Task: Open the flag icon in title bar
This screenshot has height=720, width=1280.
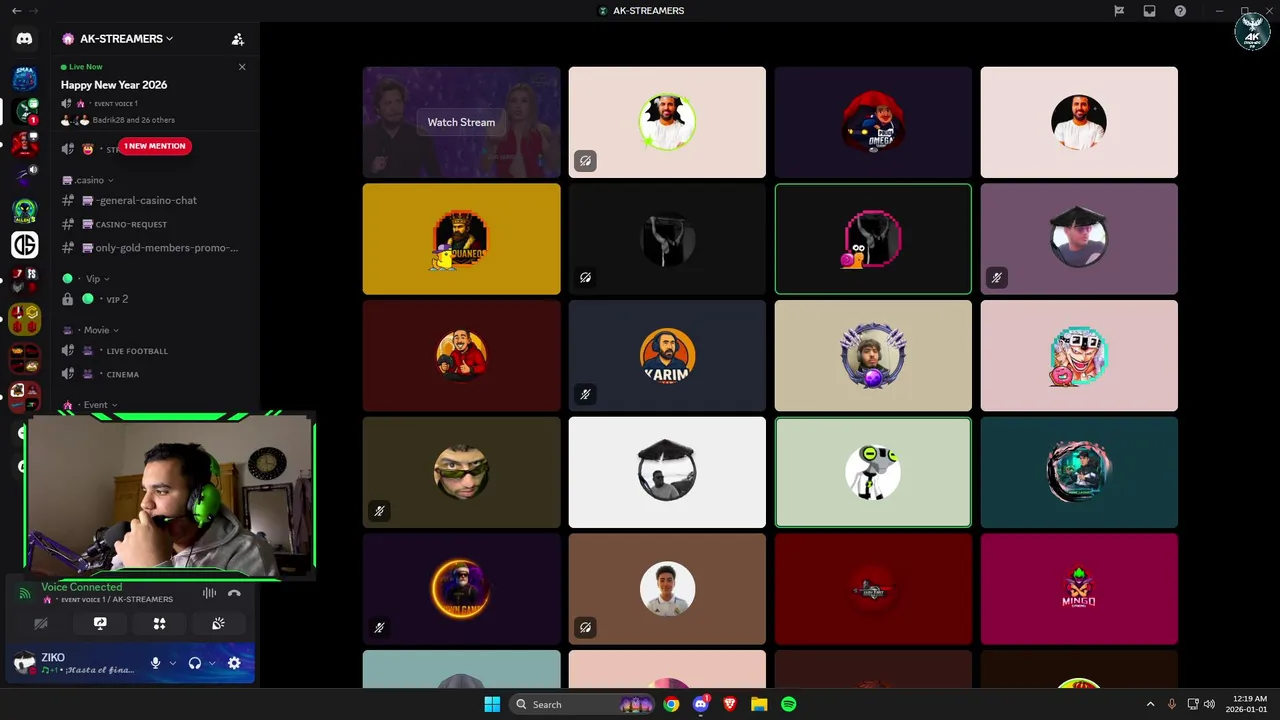Action: 1119,11
